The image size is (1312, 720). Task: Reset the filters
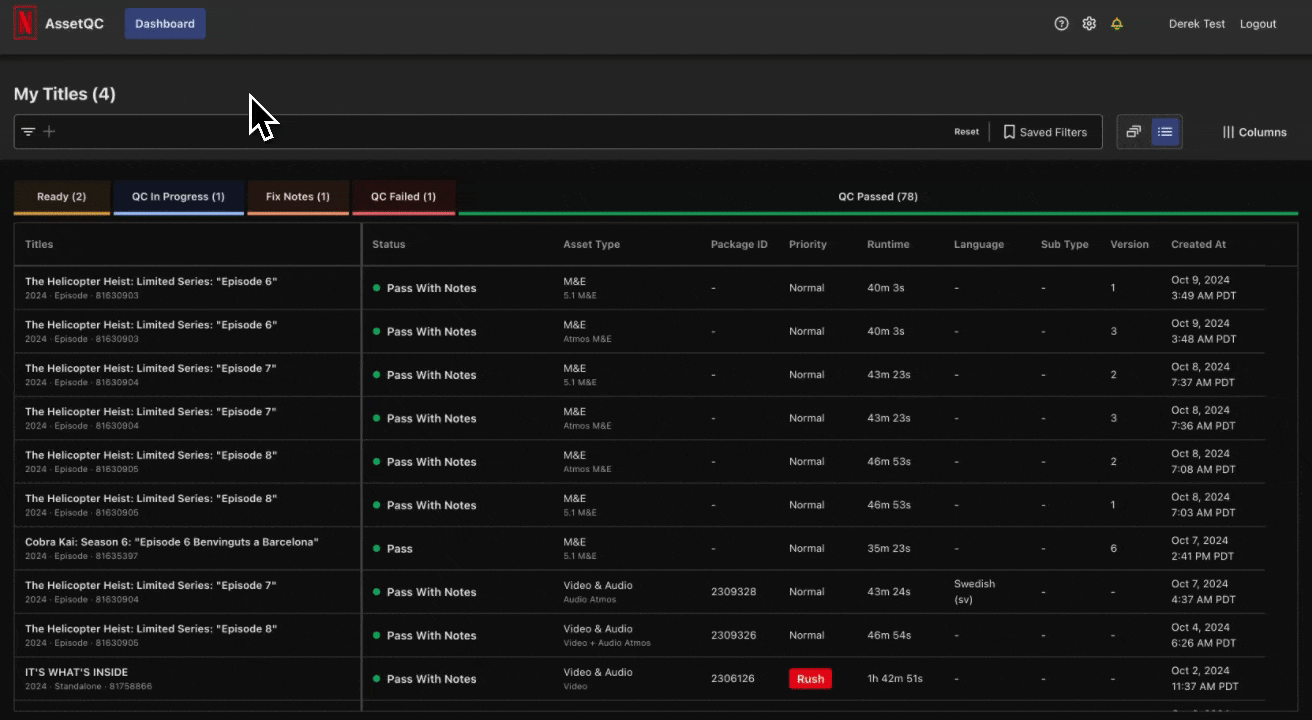966,132
